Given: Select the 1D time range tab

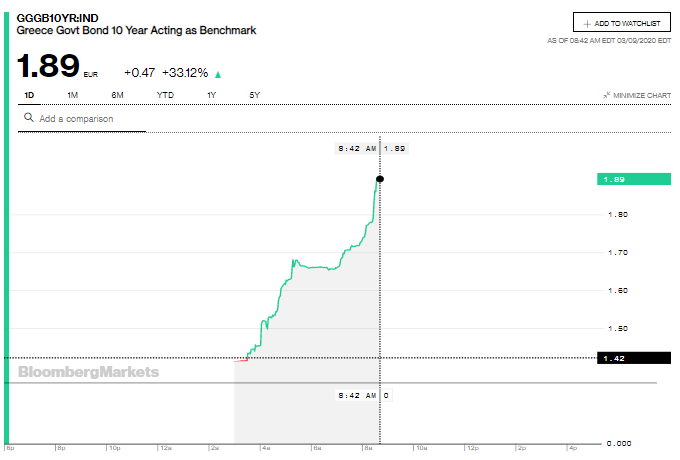Looking at the screenshot, I should 29,95.
